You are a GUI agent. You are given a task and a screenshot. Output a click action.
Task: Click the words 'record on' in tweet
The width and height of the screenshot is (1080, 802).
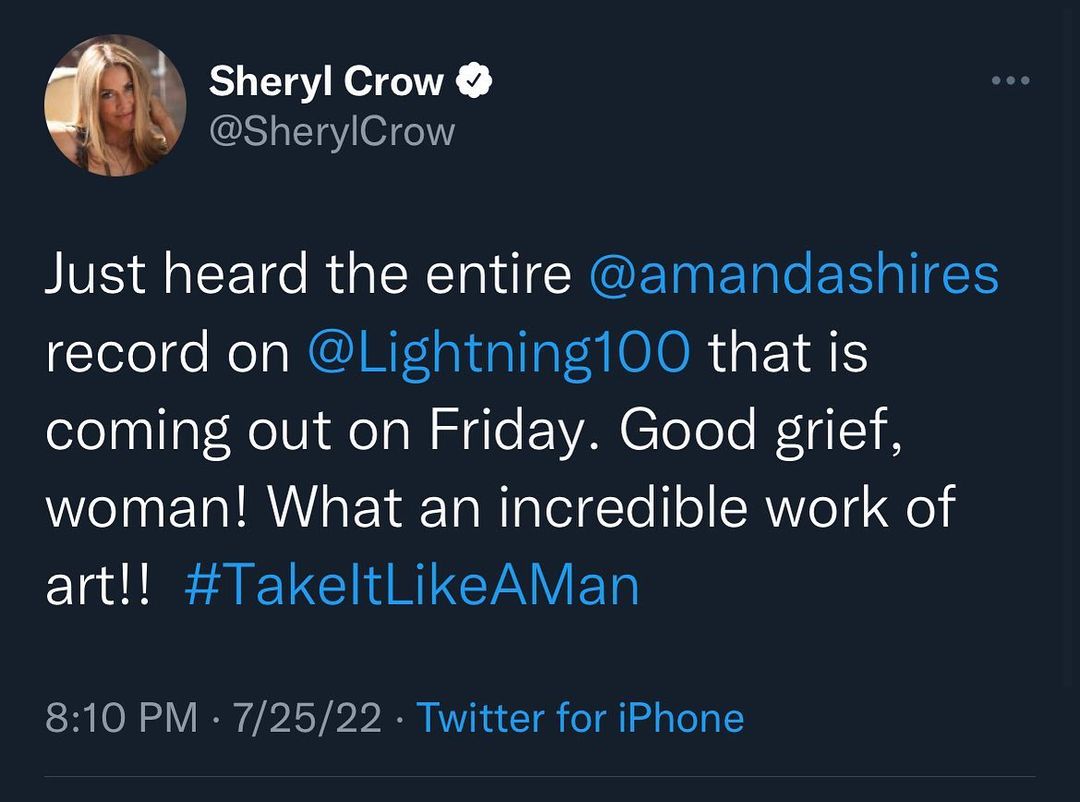point(166,353)
